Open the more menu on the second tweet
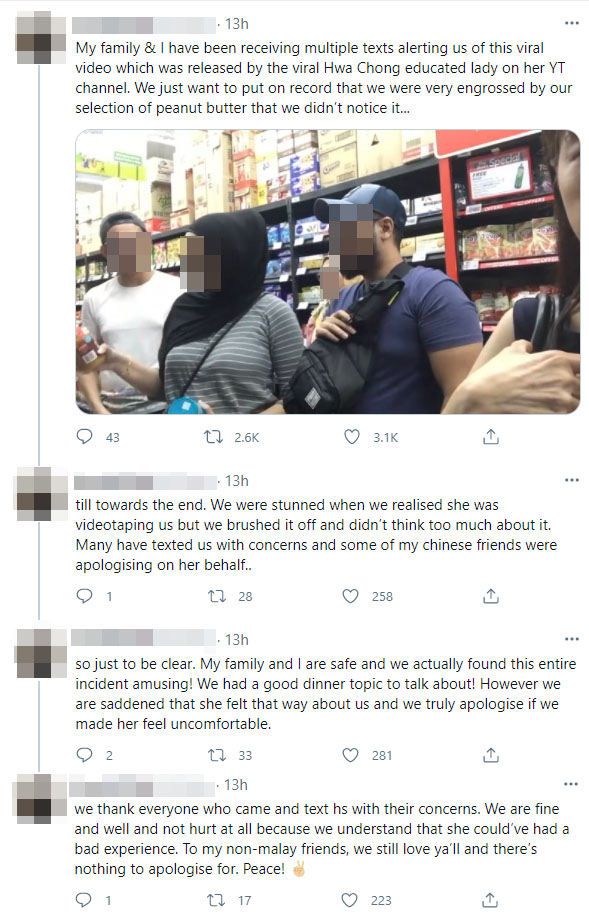This screenshot has height=920, width=589. click(571, 480)
